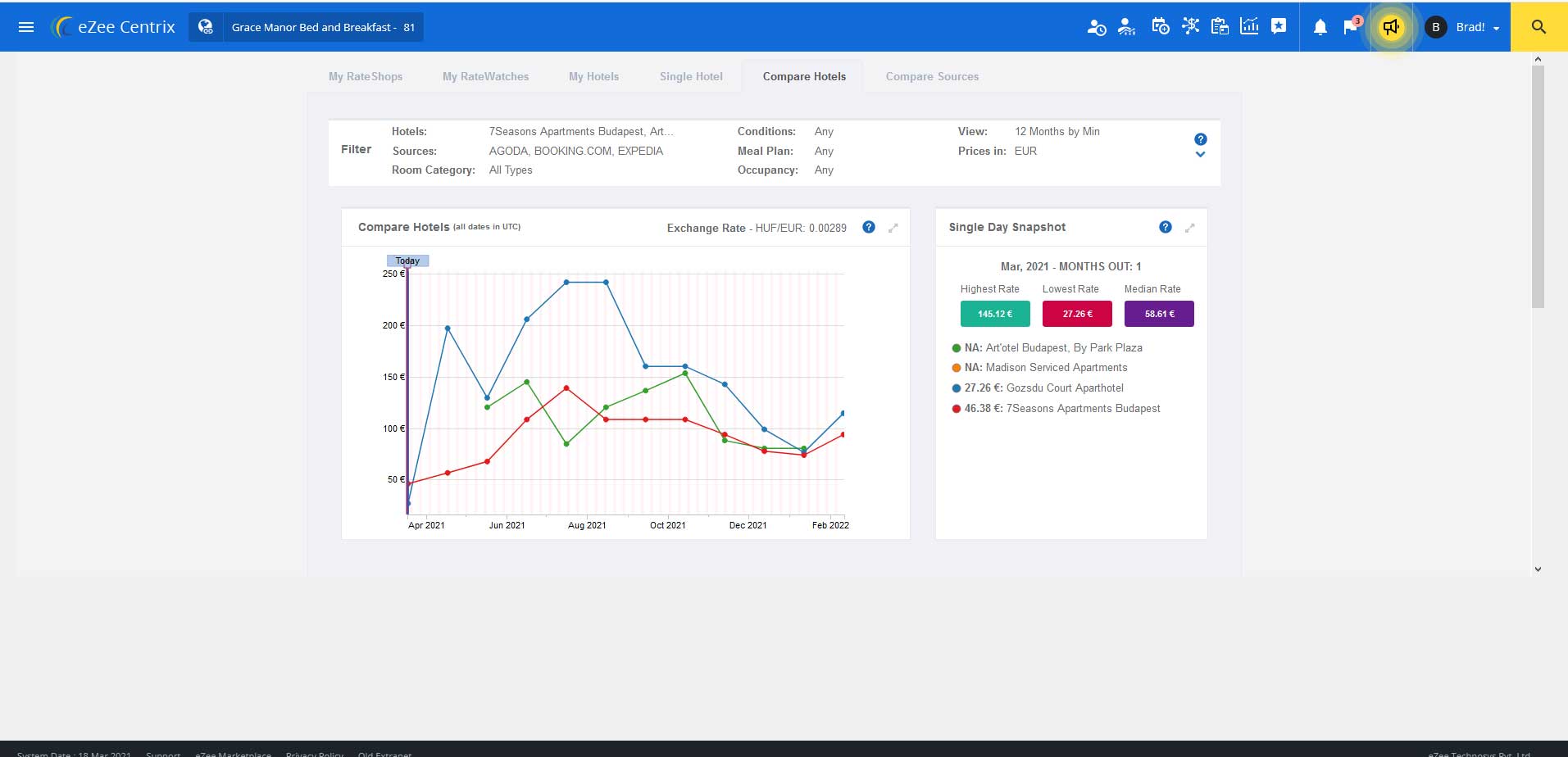Click the Room Category value All Types
1568x757 pixels.
[511, 170]
